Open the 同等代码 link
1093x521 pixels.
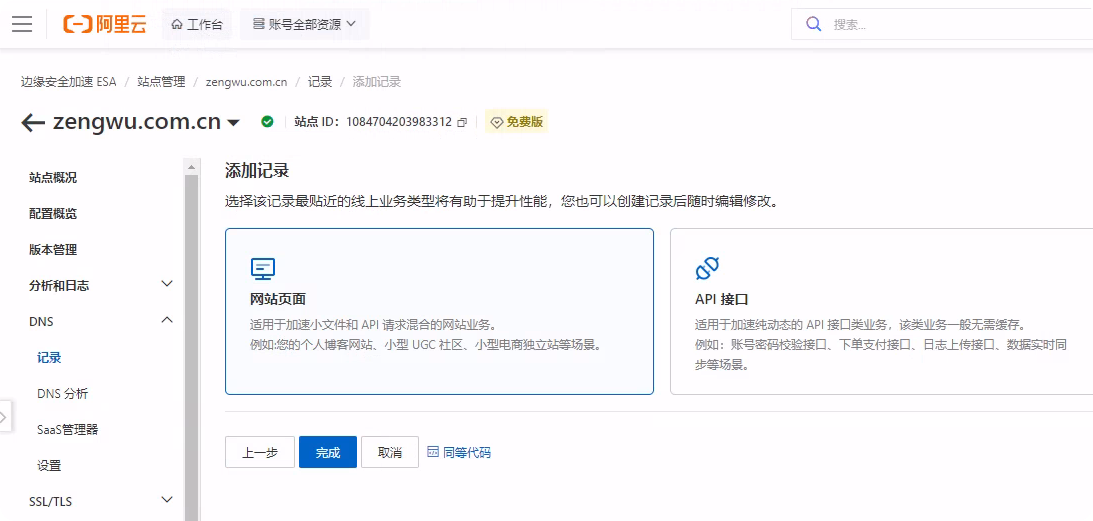pyautogui.click(x=459, y=452)
